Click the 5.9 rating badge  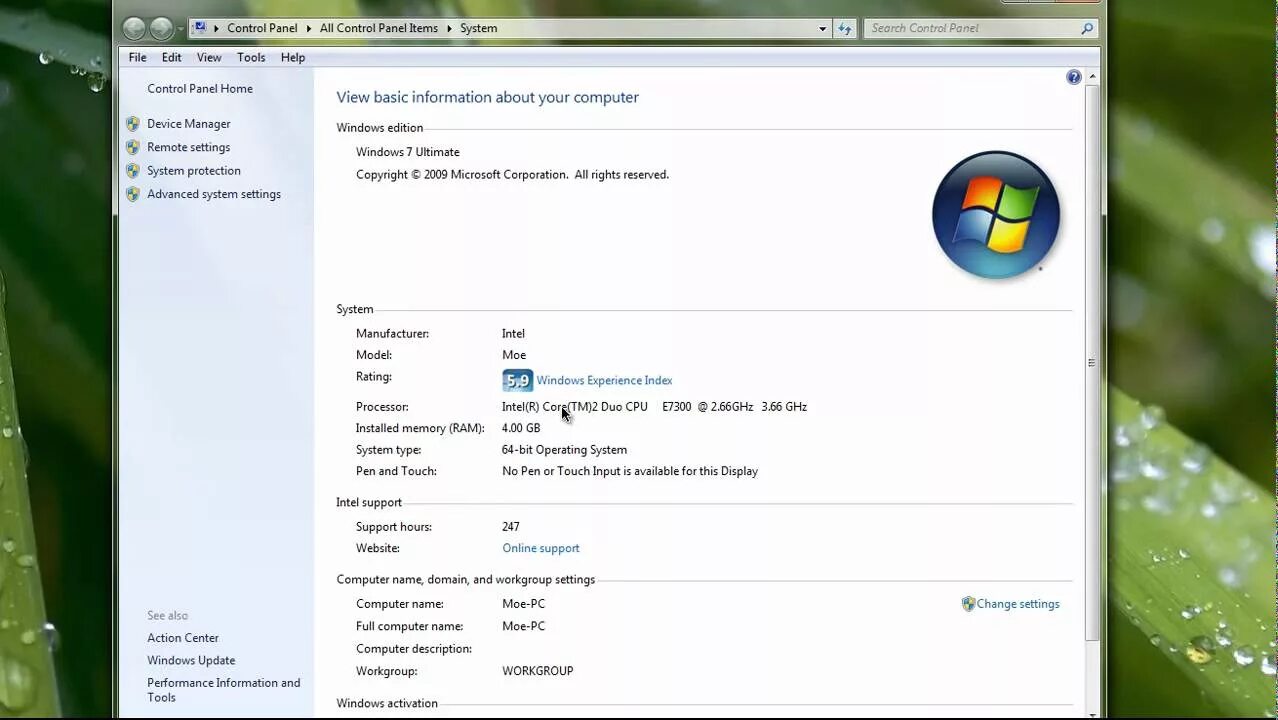coord(517,380)
